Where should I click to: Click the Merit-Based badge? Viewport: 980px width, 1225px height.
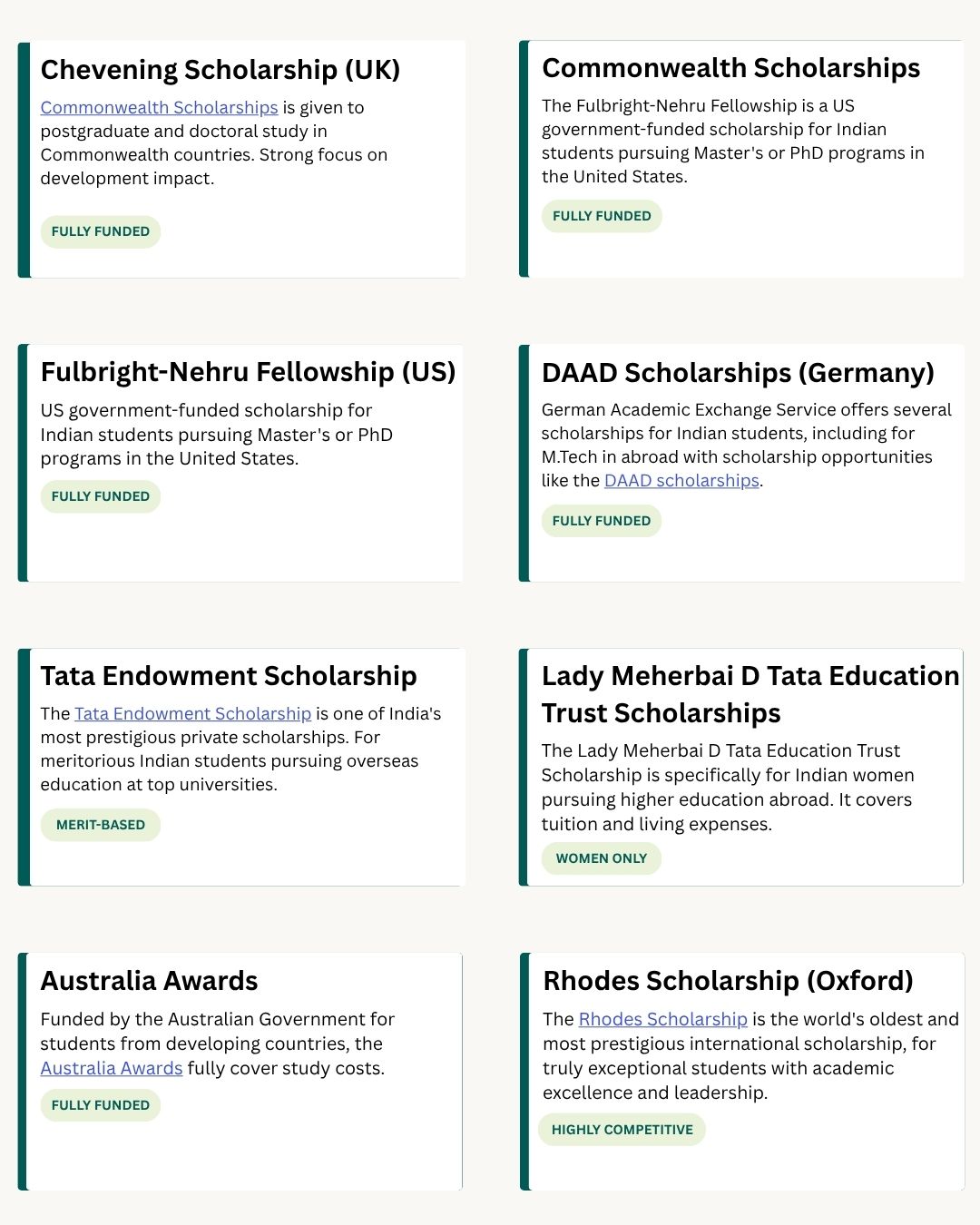tap(101, 825)
